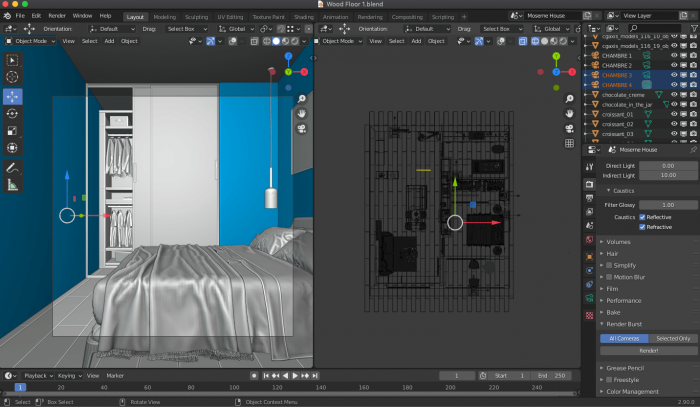This screenshot has width=700, height=407.
Task: Expand the CHAMBRE 2 outliner row
Action: click(586, 65)
